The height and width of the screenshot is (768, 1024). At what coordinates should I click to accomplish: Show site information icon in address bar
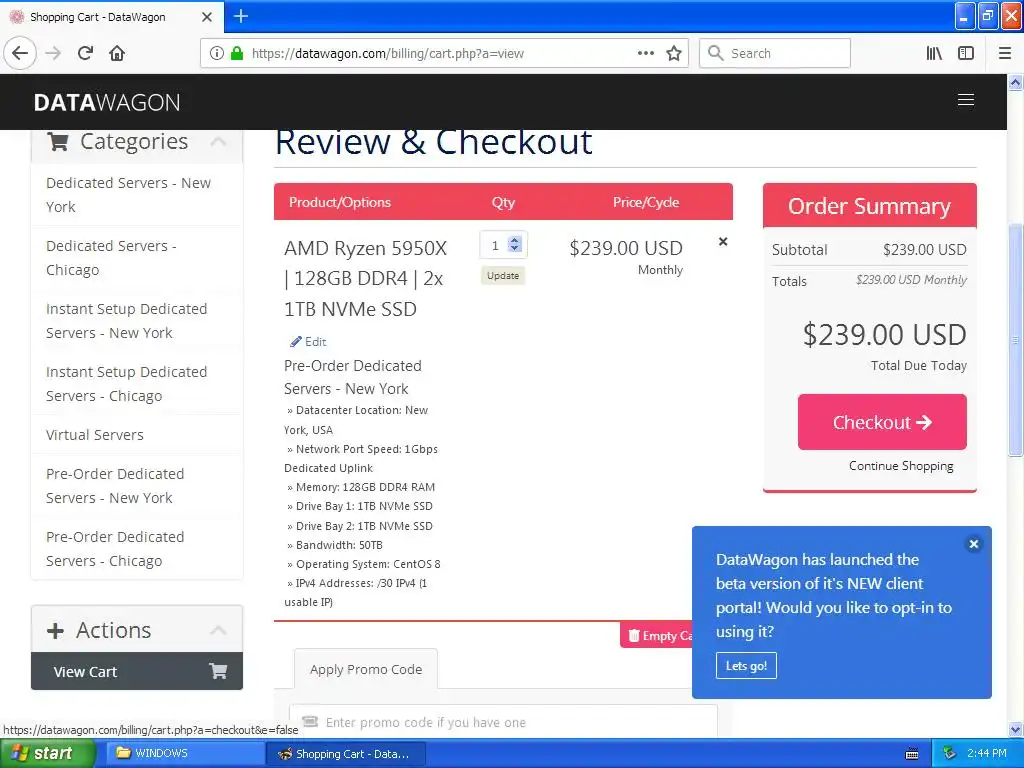pyautogui.click(x=216, y=53)
